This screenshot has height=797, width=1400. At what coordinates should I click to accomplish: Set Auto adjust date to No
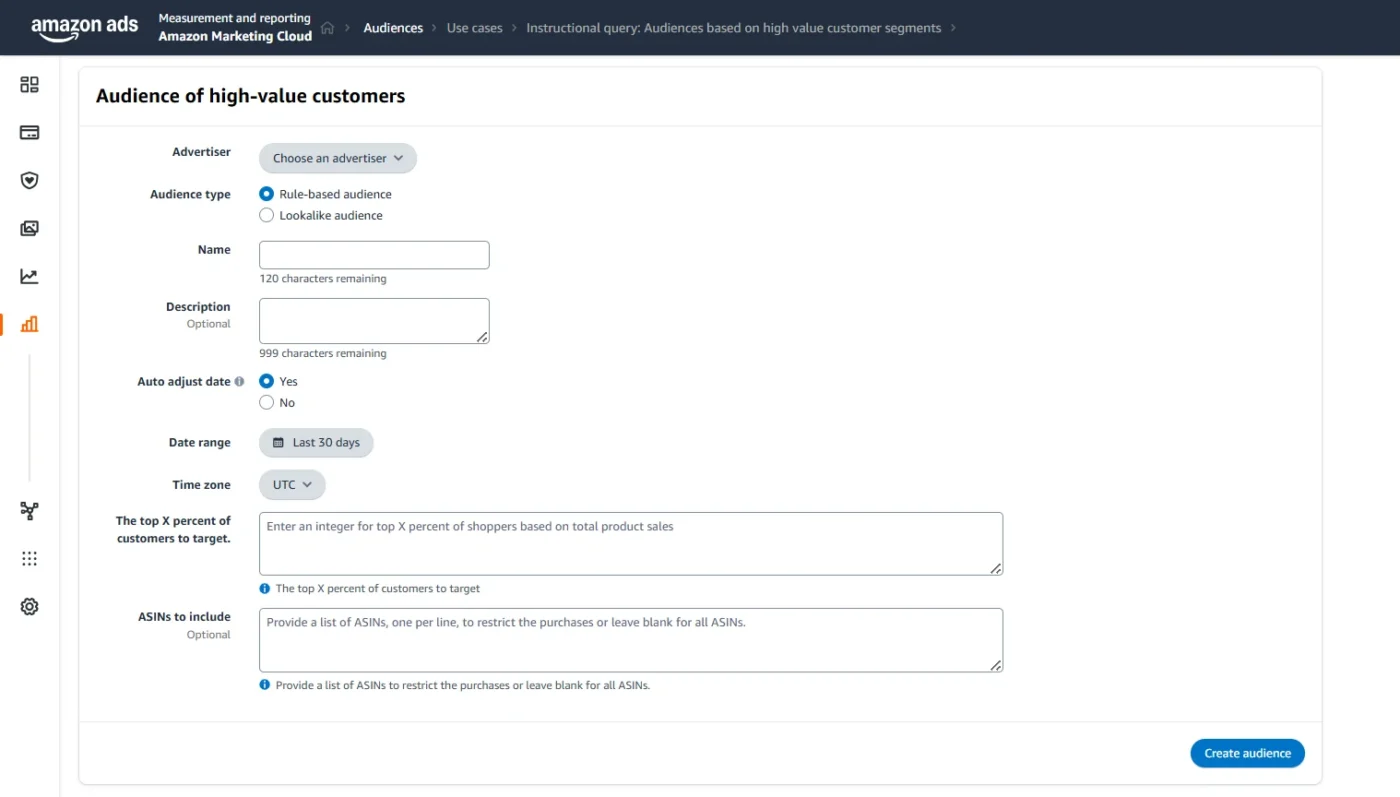point(267,402)
